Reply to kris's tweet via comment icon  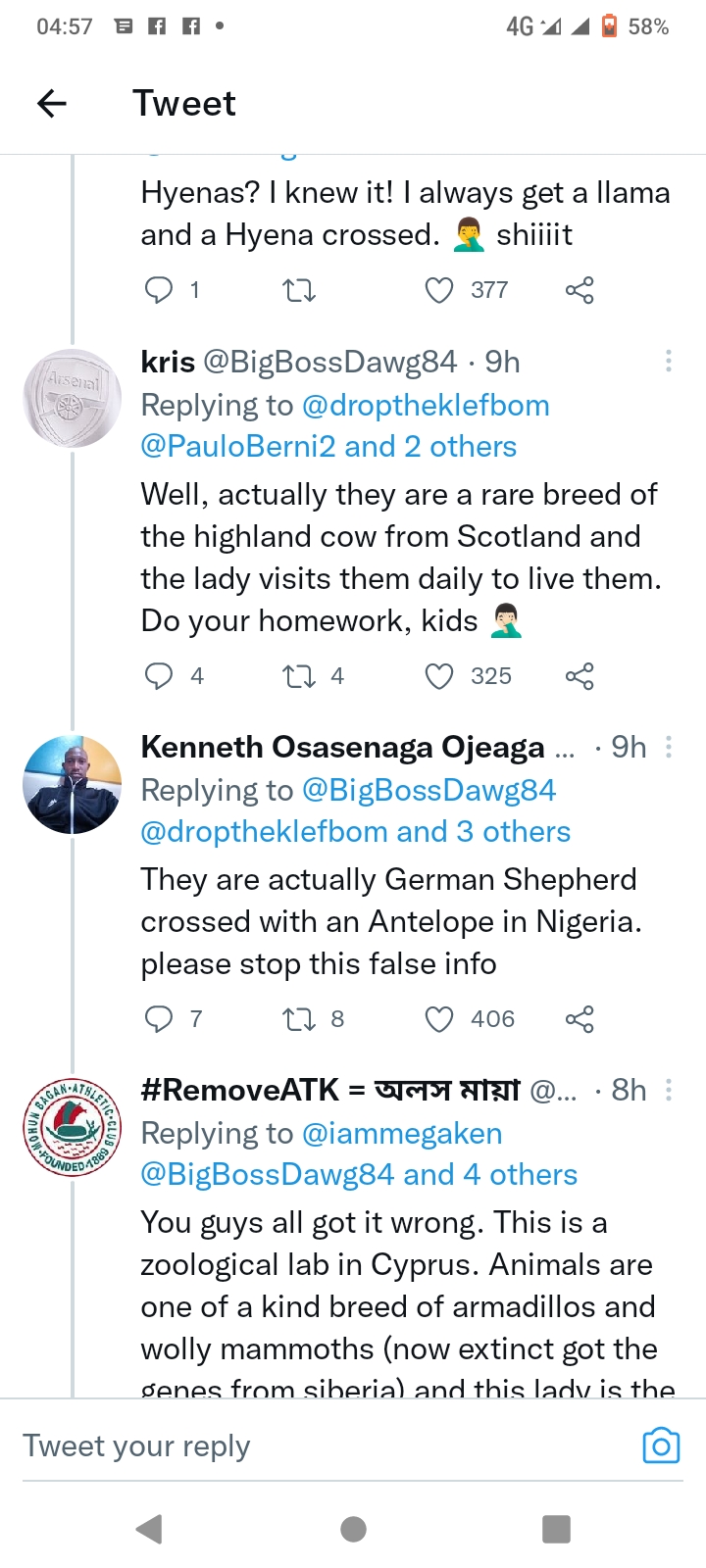[159, 676]
